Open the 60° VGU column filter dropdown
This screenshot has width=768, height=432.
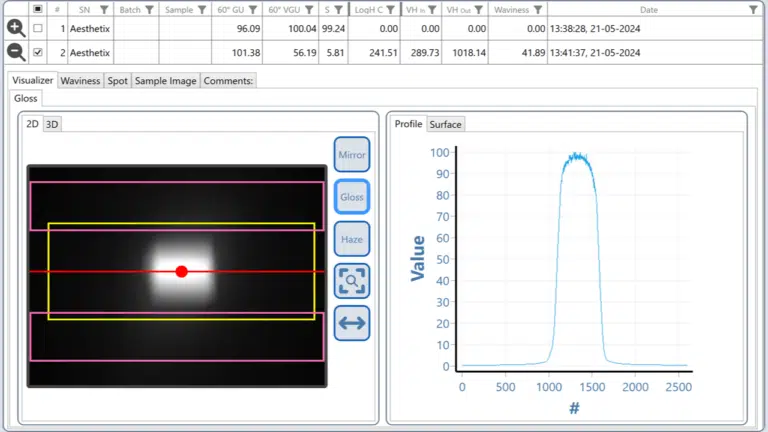(x=310, y=9)
